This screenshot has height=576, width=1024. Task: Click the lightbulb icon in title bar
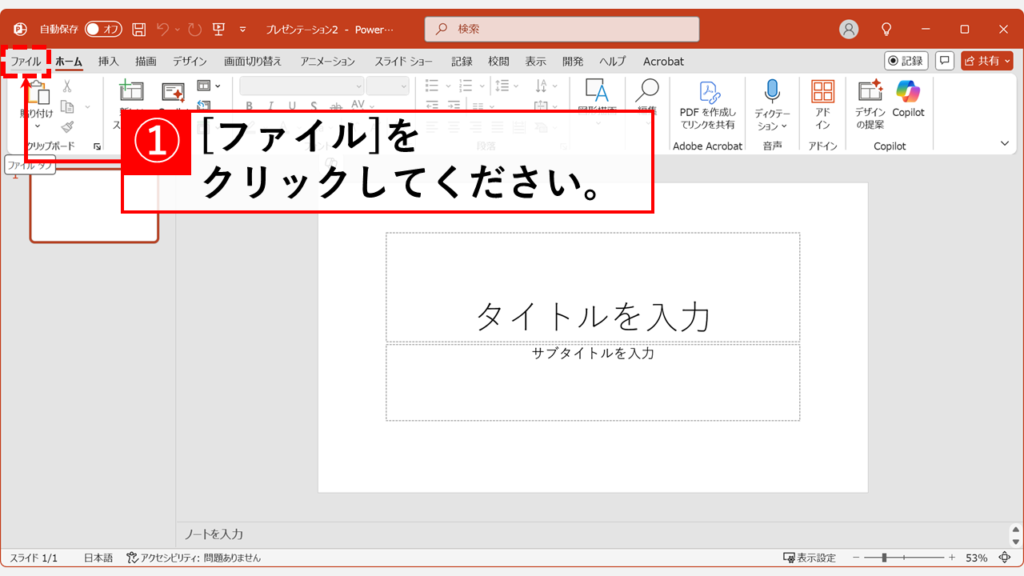(886, 29)
